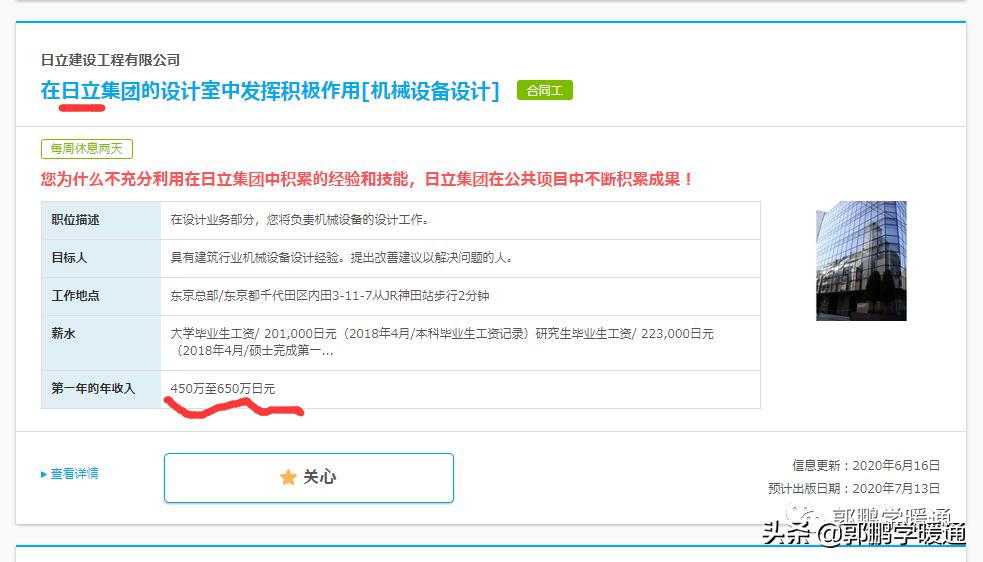Click the 关心 favorite button

coord(308,478)
